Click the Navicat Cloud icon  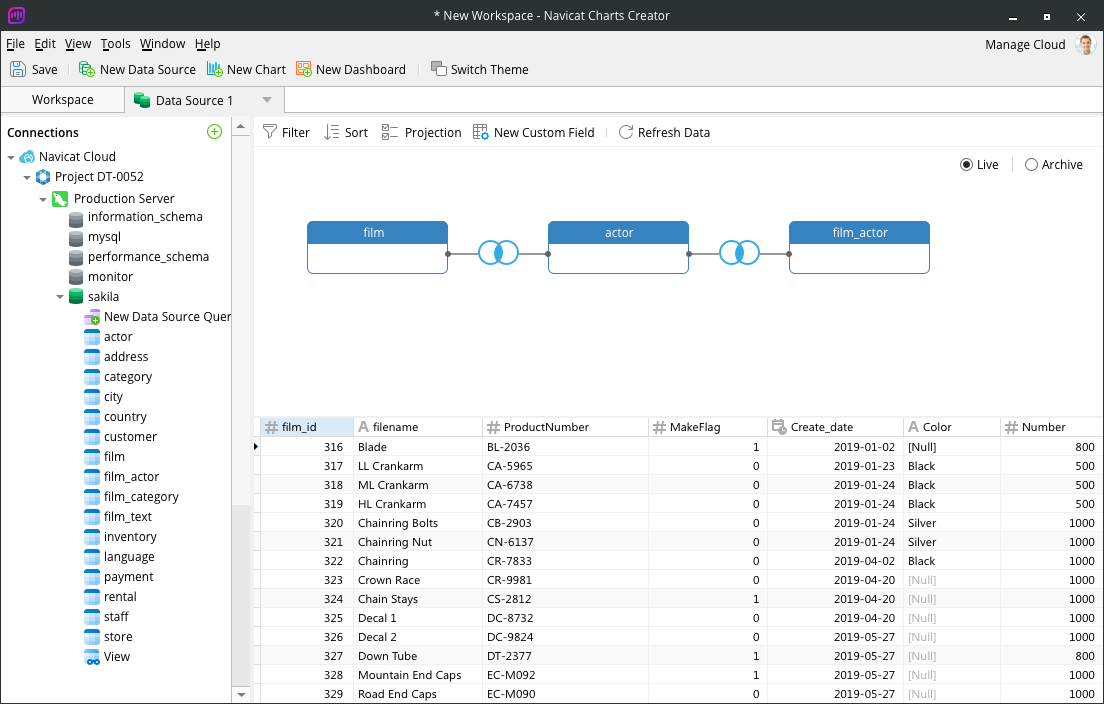pyautogui.click(x=27, y=156)
